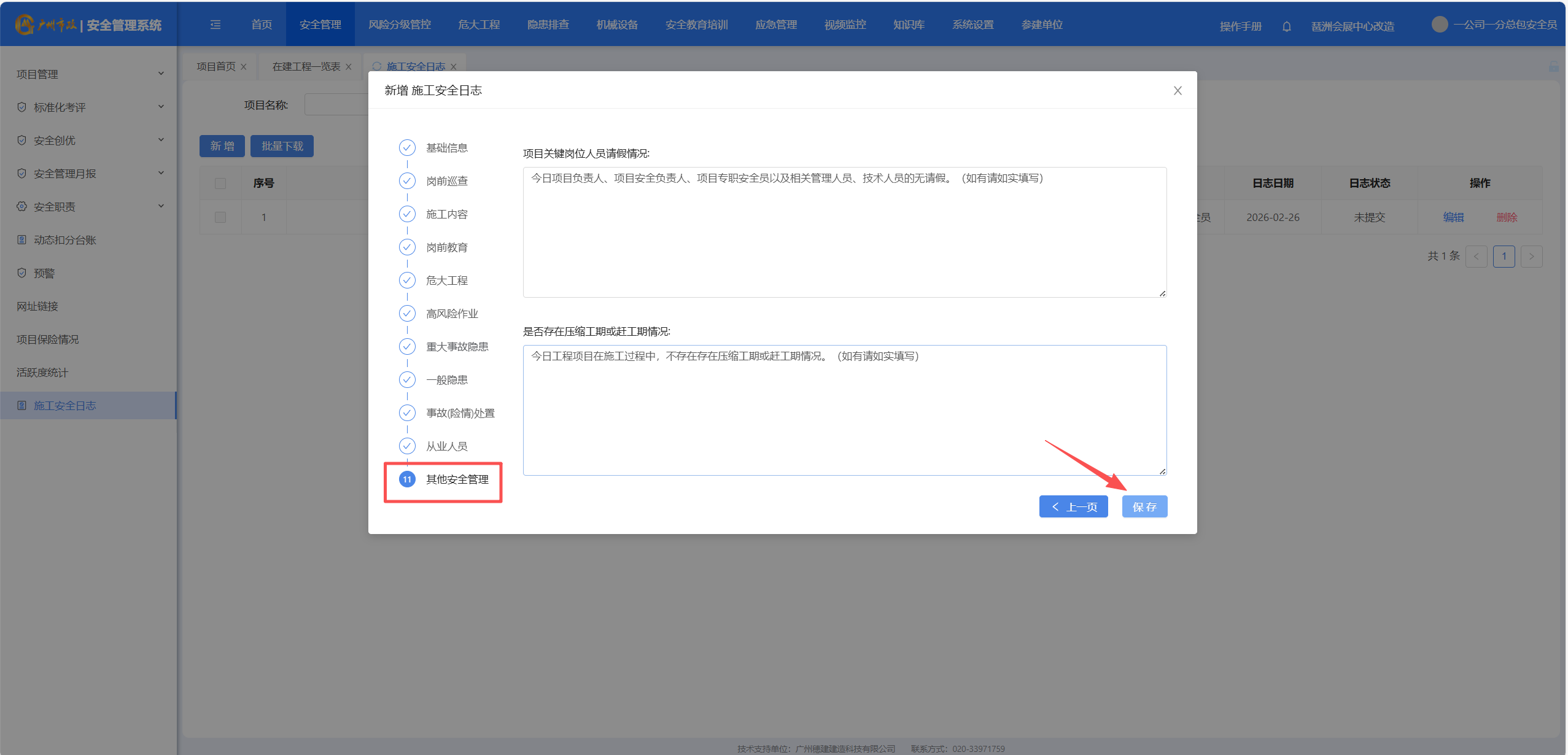Open the 风险分级管控 top menu
This screenshot has height=755, width=1568.
click(x=399, y=25)
